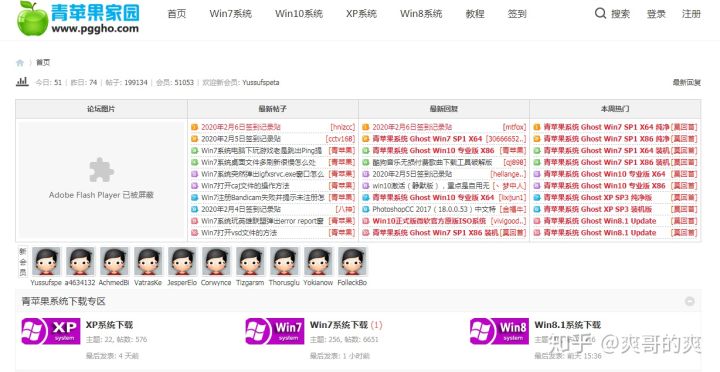
Task: Click the 帖子: 199134 statistic
Action: (x=126, y=83)
